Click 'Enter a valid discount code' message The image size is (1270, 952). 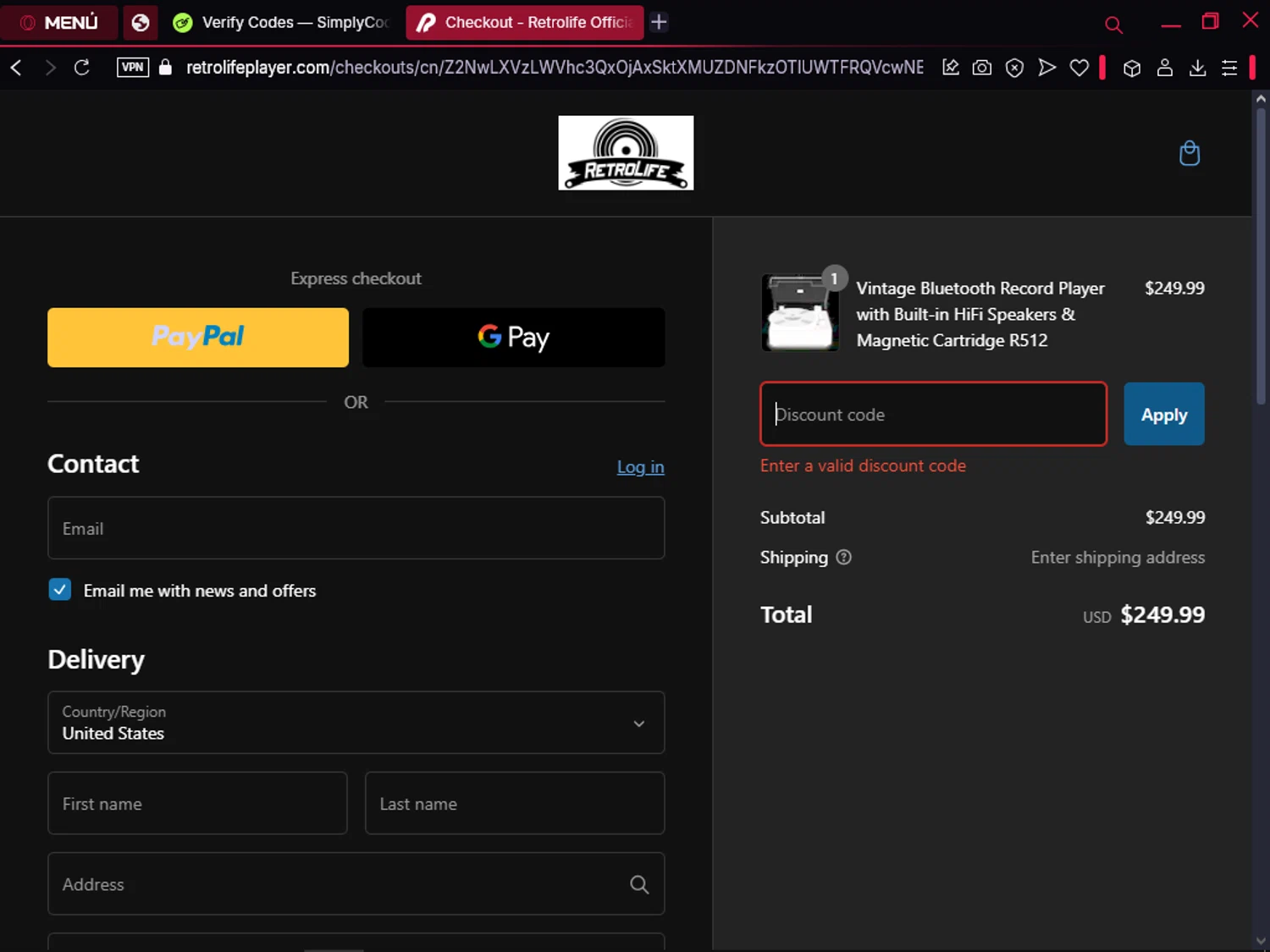(863, 465)
